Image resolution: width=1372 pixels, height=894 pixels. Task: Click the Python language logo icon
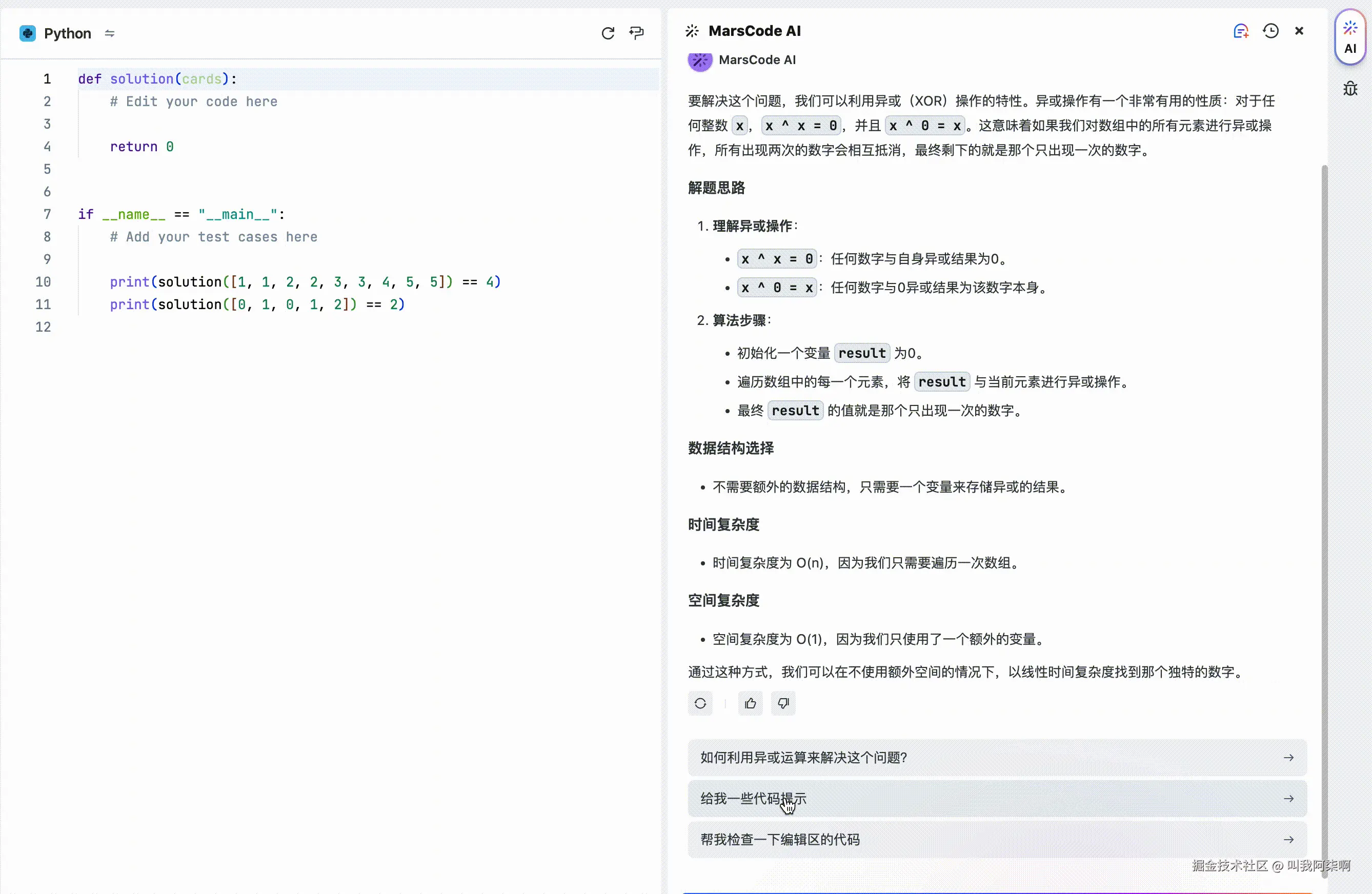point(28,33)
